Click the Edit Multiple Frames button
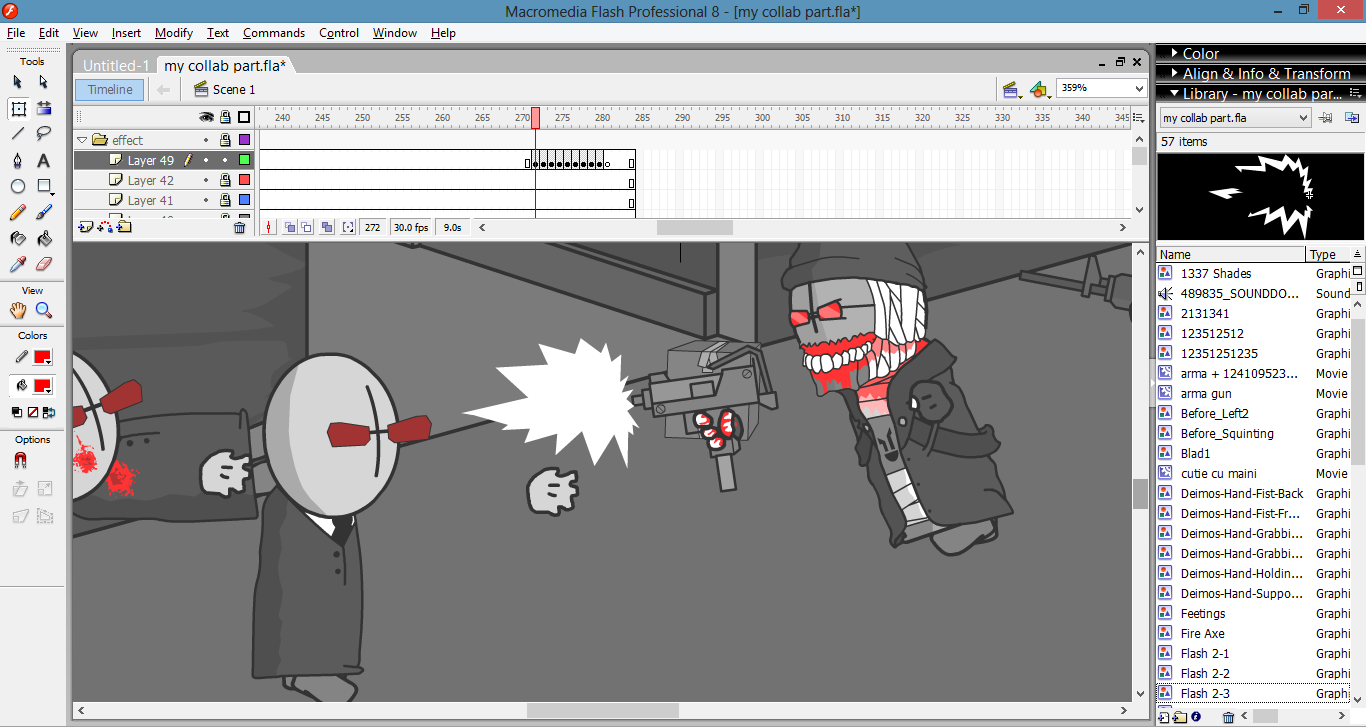 point(327,227)
